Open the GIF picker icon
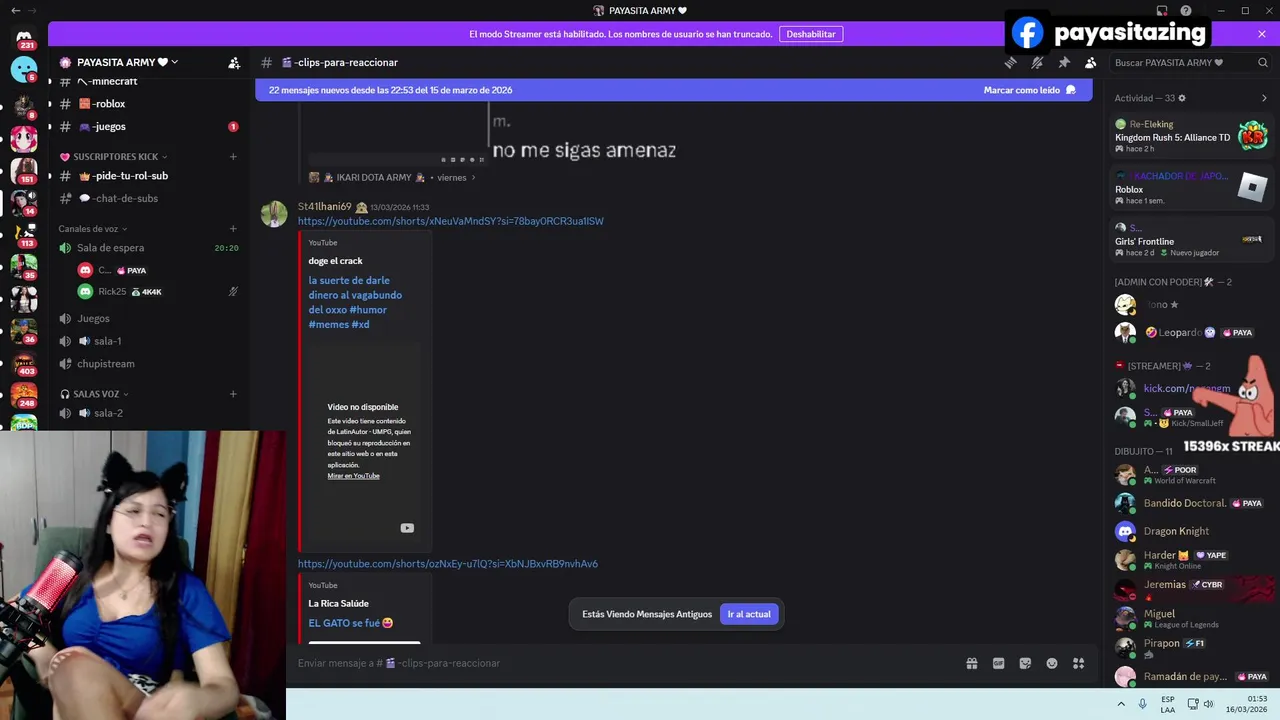 point(998,663)
